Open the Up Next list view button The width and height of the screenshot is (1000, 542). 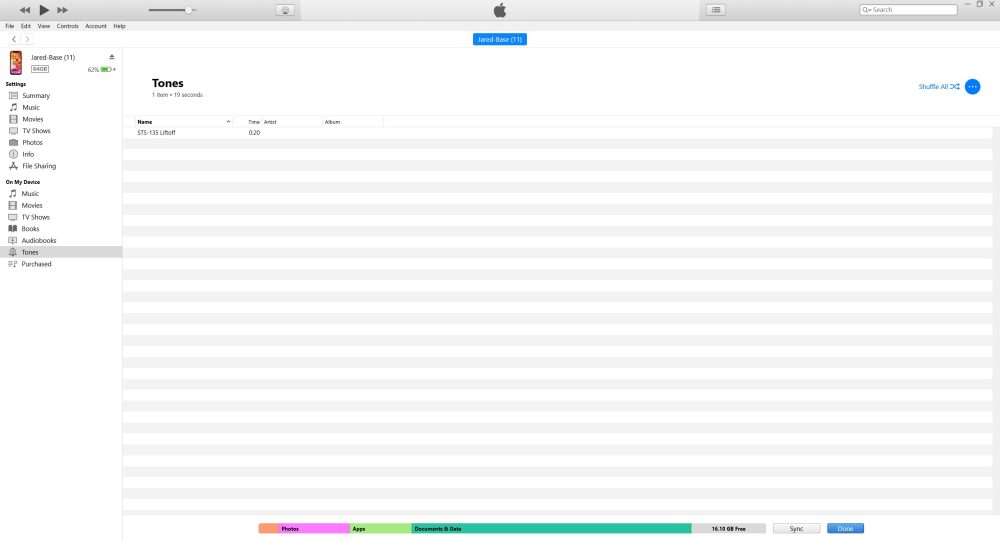(716, 10)
